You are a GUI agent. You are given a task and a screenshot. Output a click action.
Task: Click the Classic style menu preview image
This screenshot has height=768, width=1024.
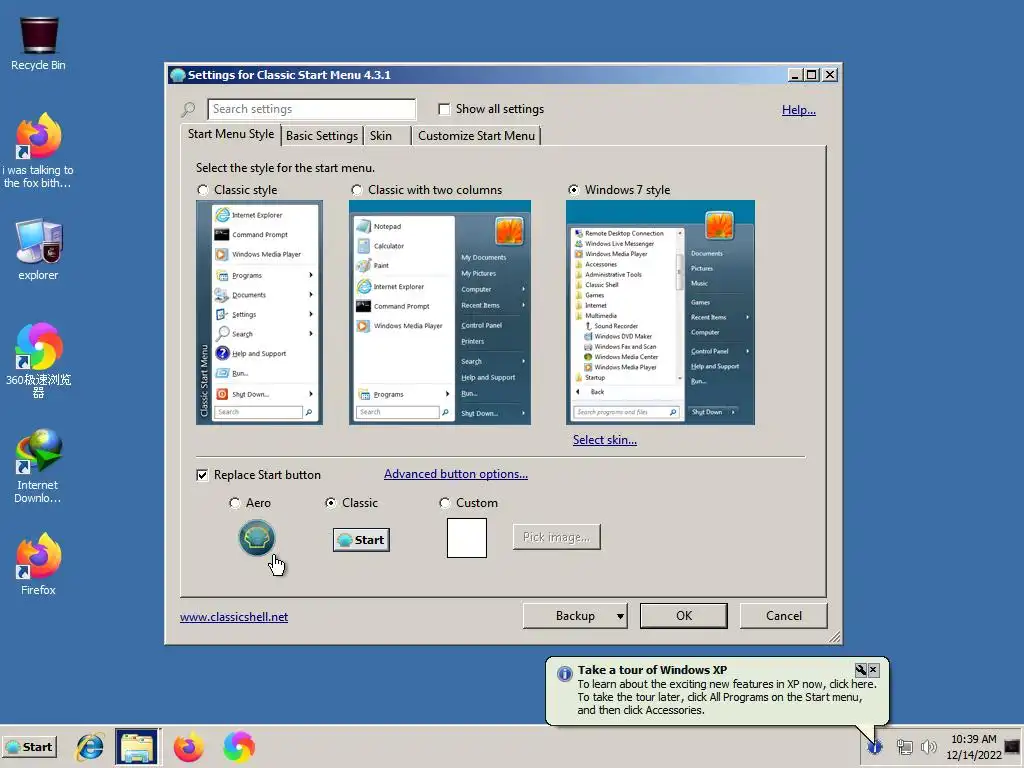259,312
